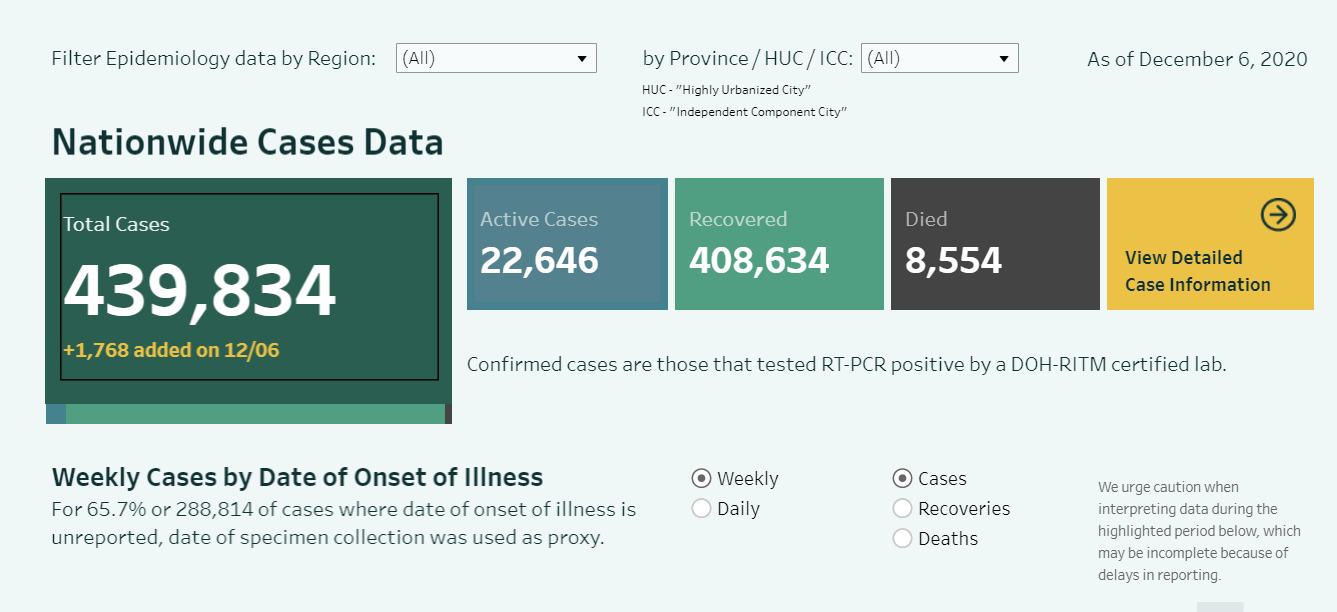The image size is (1337, 612).
Task: Click the circled arrow icon on yellow tile
Action: (1277, 214)
